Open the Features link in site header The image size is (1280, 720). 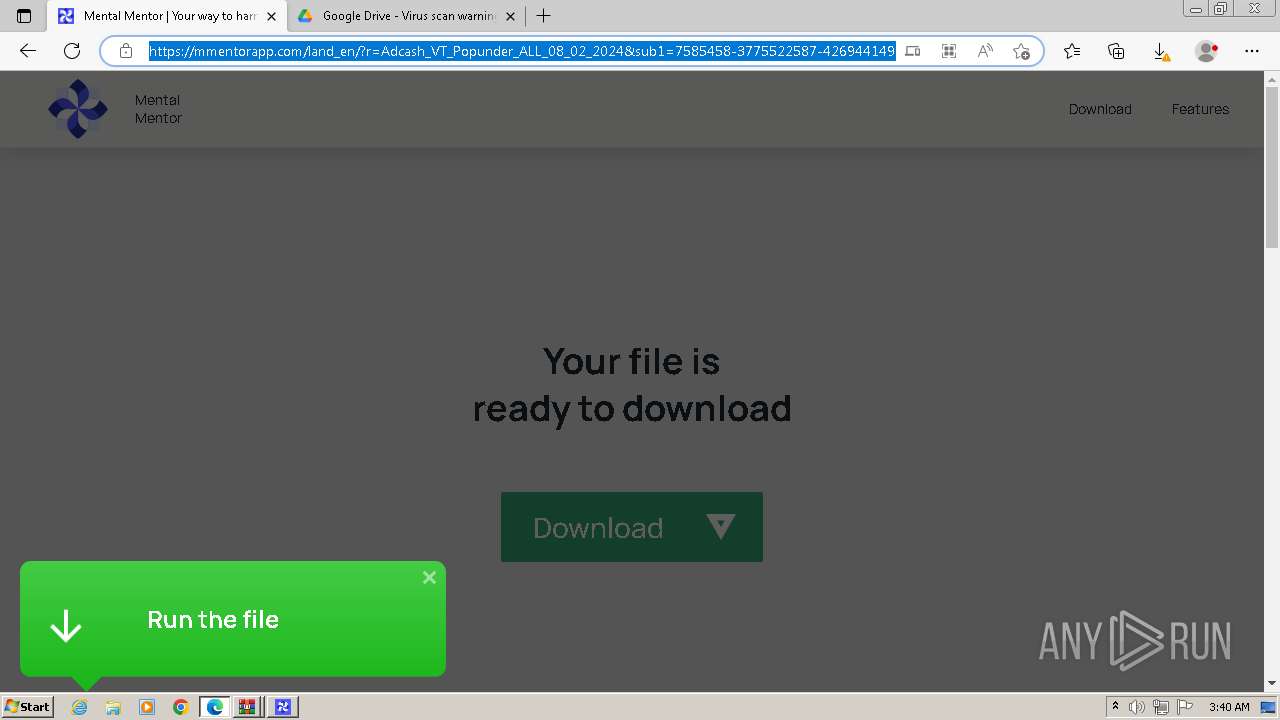coord(1200,109)
